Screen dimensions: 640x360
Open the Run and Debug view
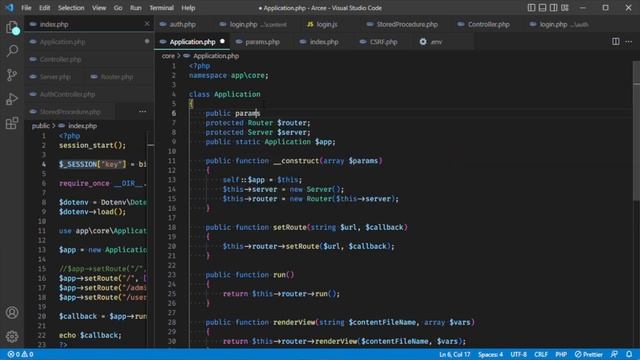tap(12, 99)
